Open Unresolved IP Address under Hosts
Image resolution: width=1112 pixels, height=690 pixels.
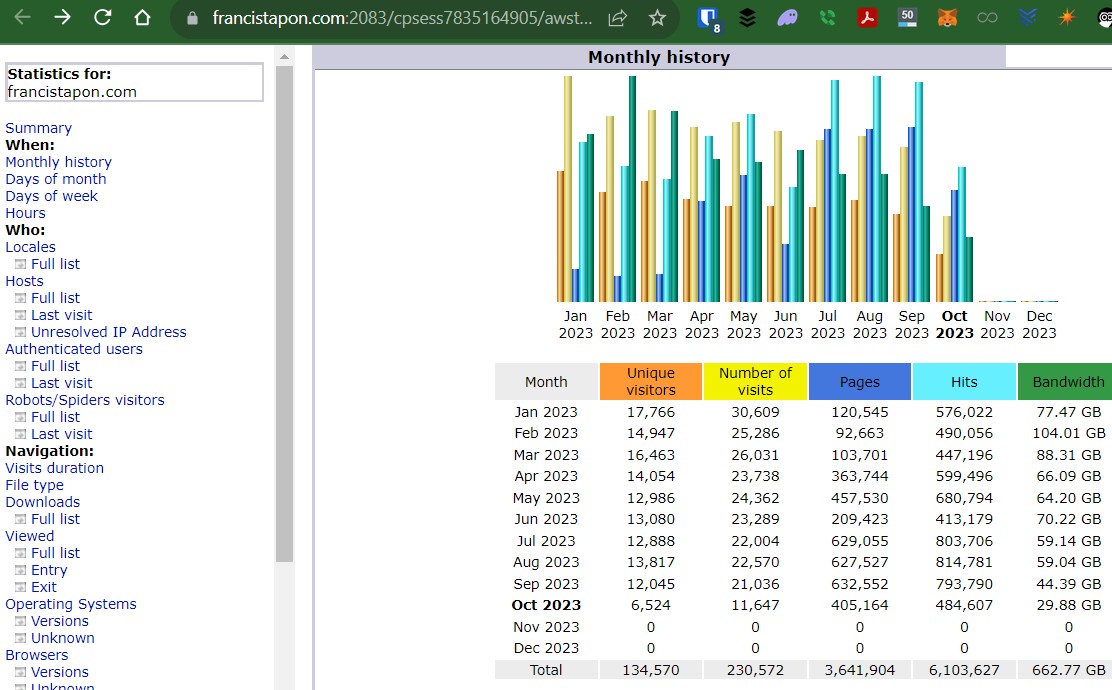point(108,332)
